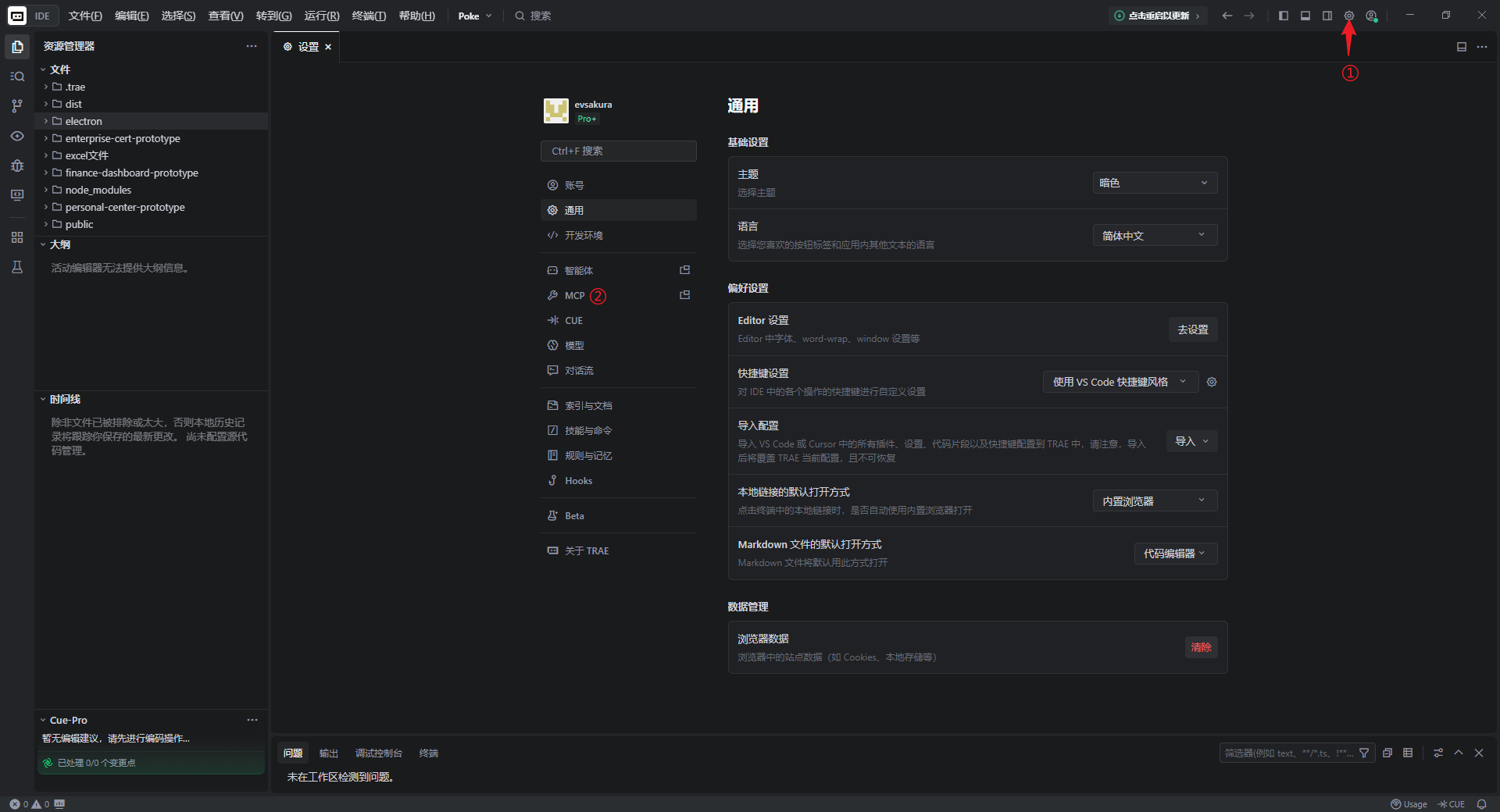Image resolution: width=1500 pixels, height=812 pixels.
Task: Open the account avatar icon in title bar
Action: [x=1371, y=16]
